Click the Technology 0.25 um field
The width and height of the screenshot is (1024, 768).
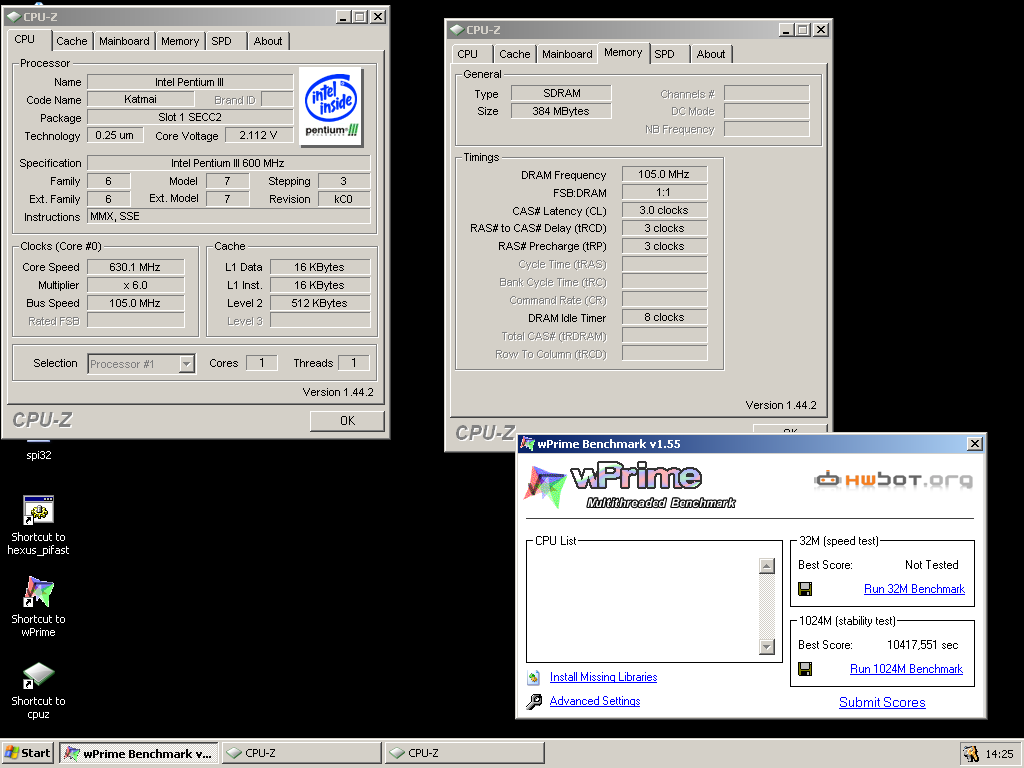(115, 135)
